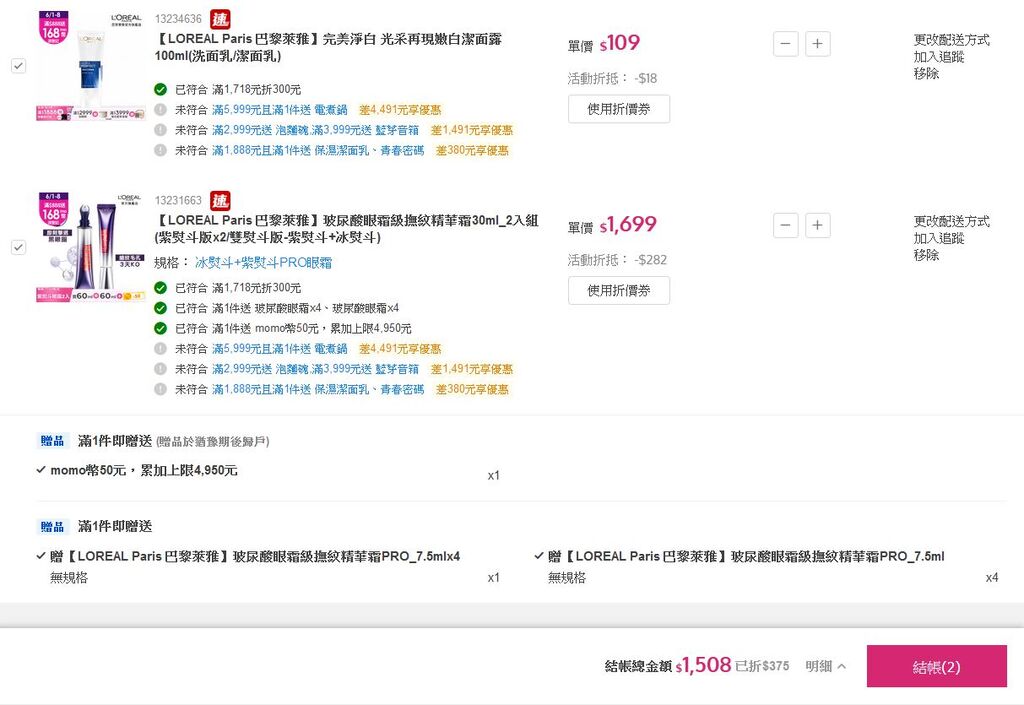1024x705 pixels.
Task: Decrease quantity of the $109 cleanser
Action: tap(786, 44)
